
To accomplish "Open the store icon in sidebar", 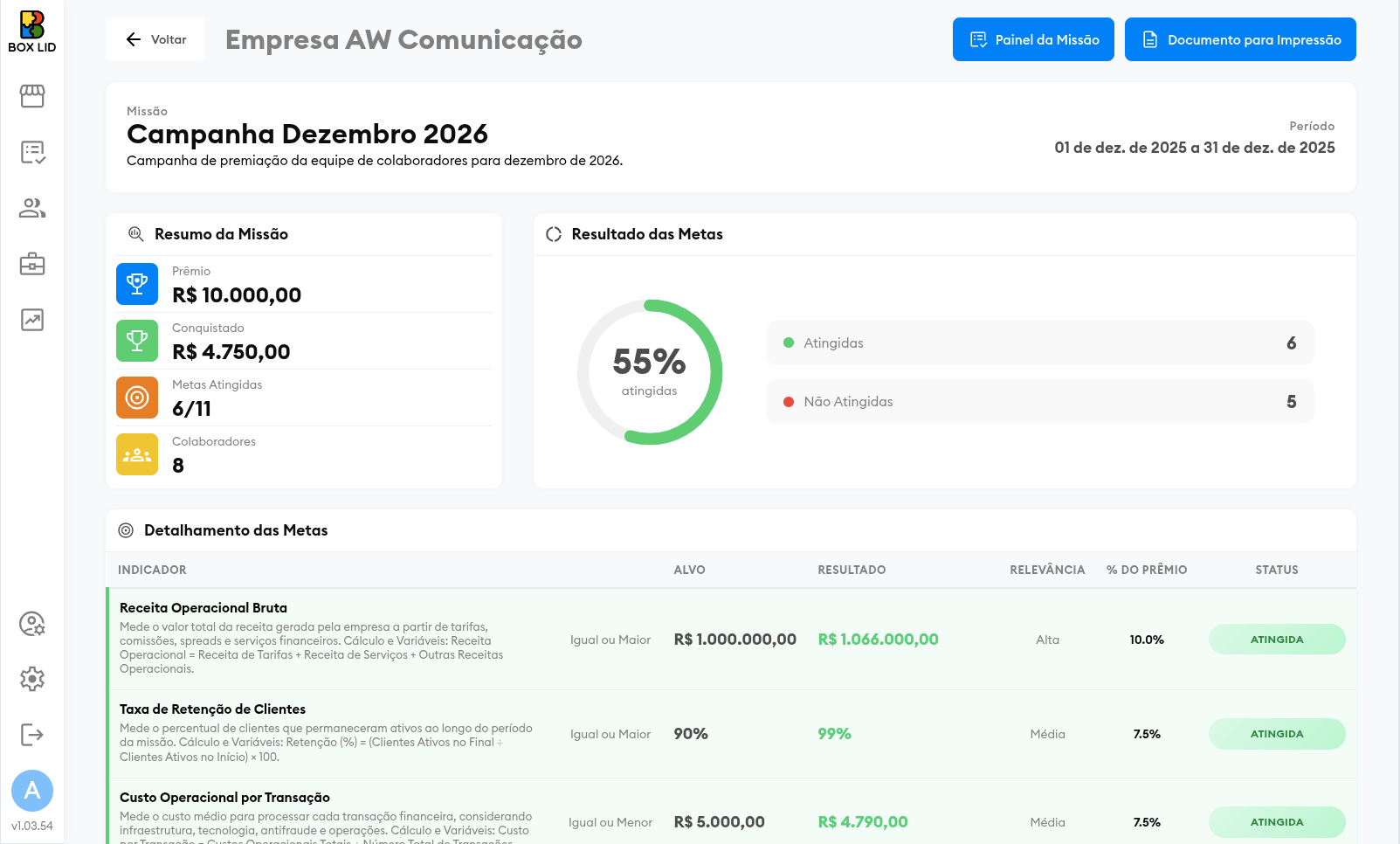I will pos(32,96).
